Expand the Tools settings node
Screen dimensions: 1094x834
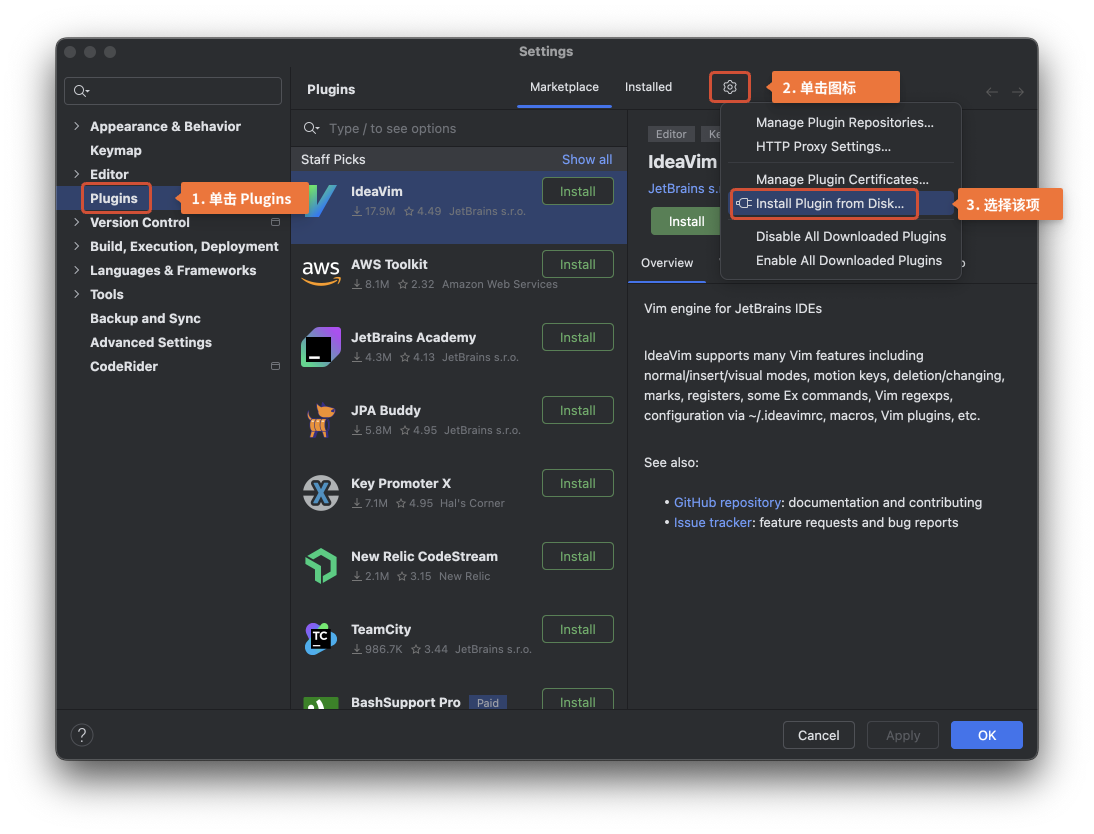77,294
